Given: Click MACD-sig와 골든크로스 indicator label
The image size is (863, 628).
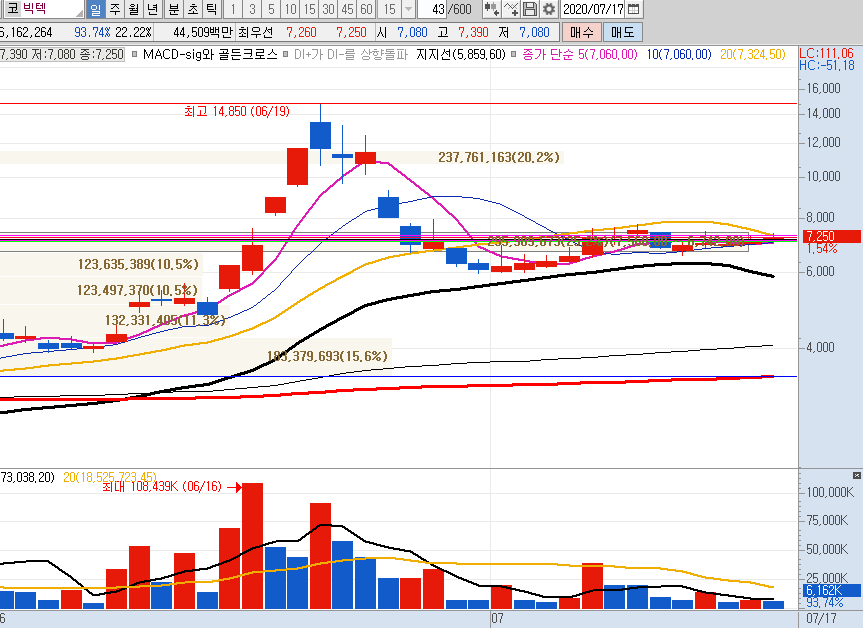Looking at the screenshot, I should 210,54.
